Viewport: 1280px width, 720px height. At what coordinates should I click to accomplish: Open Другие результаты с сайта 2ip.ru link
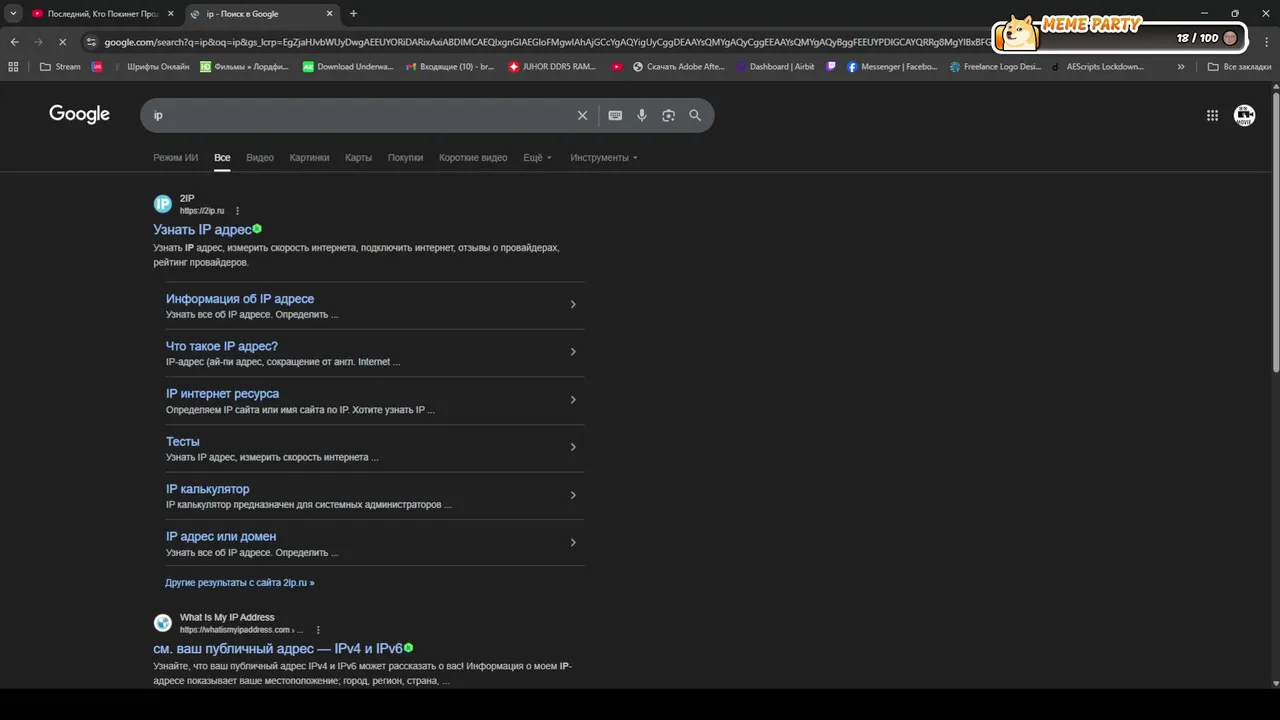click(240, 582)
